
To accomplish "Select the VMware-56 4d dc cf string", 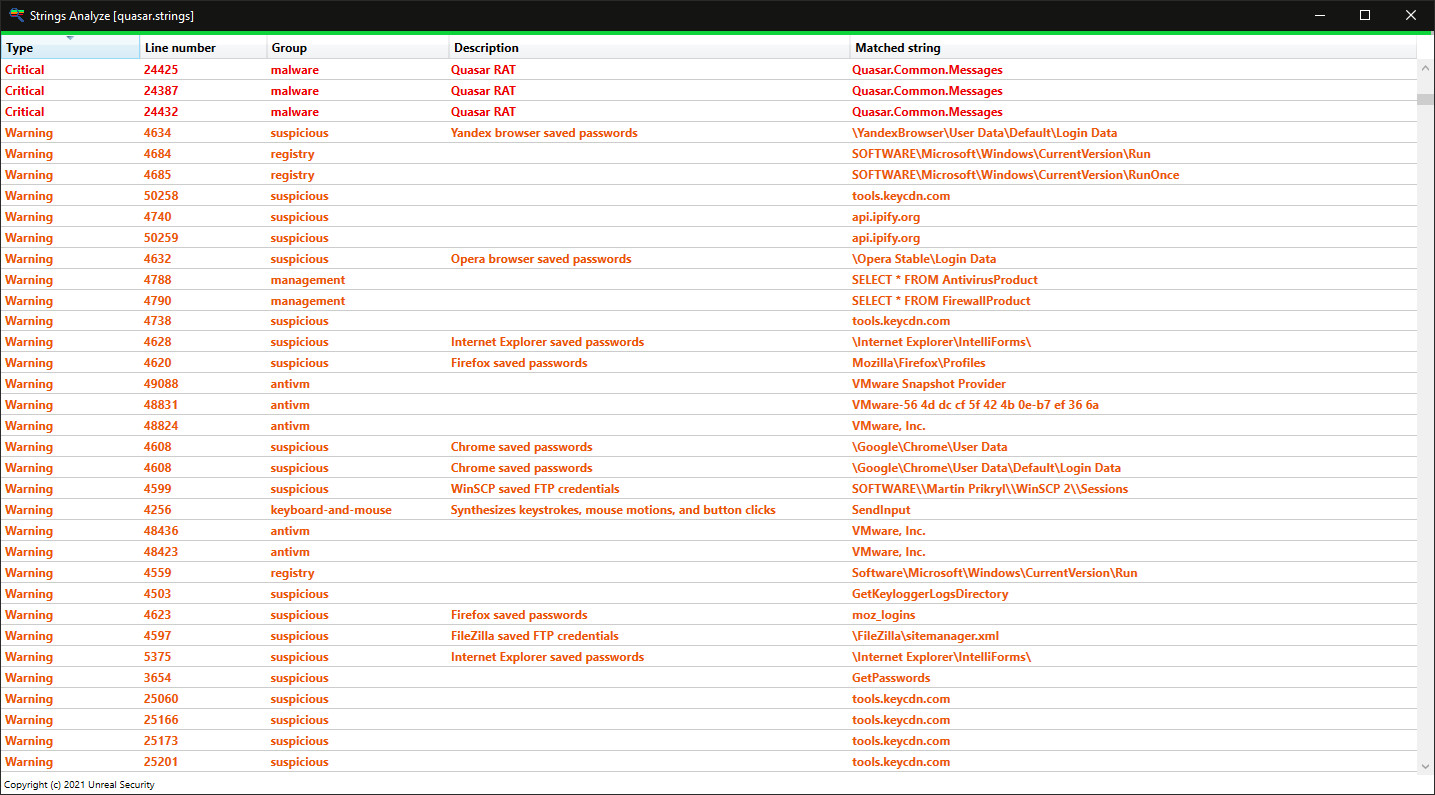I will click(x=975, y=405).
